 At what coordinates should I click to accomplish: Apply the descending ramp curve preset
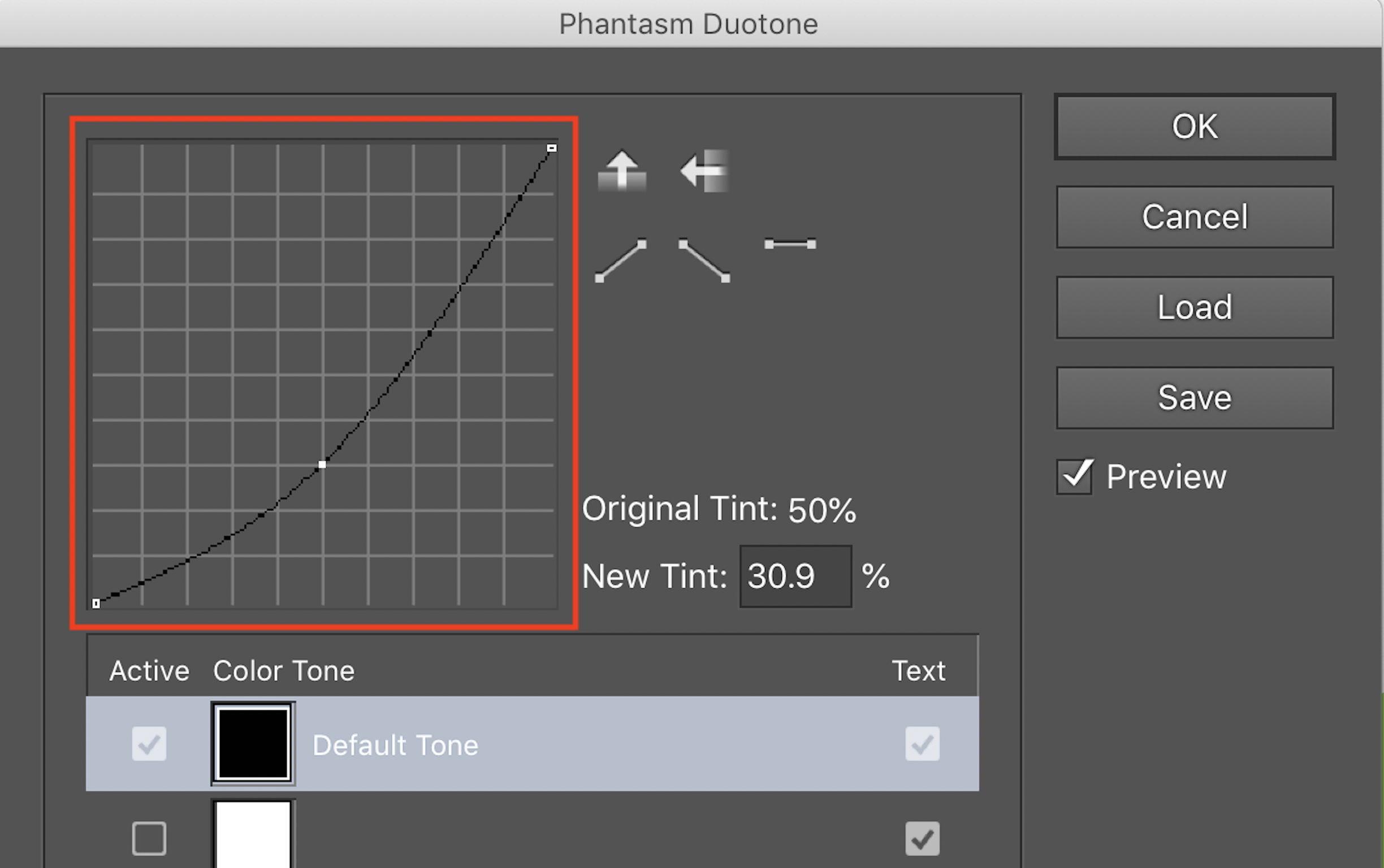click(704, 261)
